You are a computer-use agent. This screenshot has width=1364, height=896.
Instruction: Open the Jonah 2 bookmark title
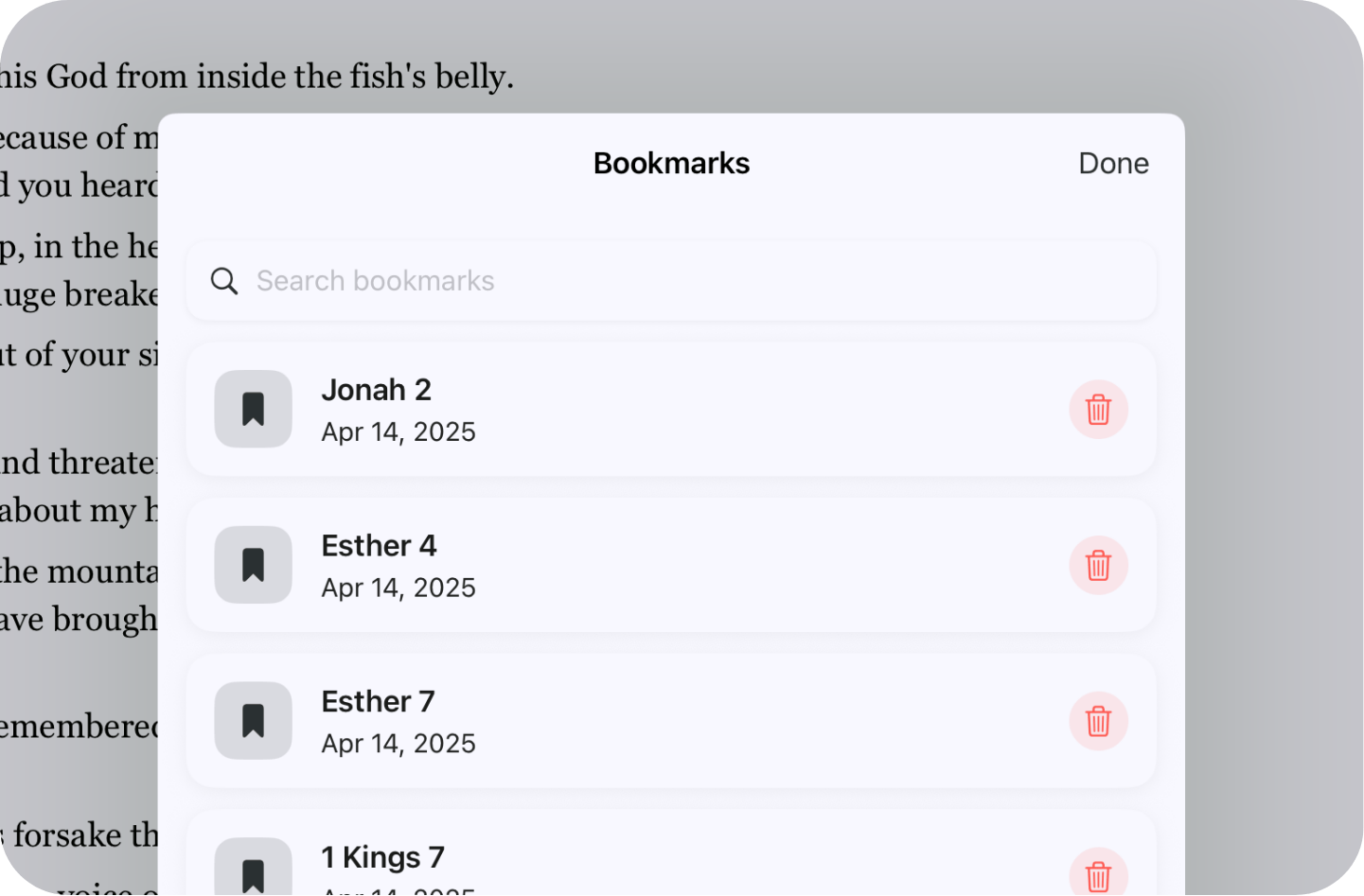click(377, 390)
